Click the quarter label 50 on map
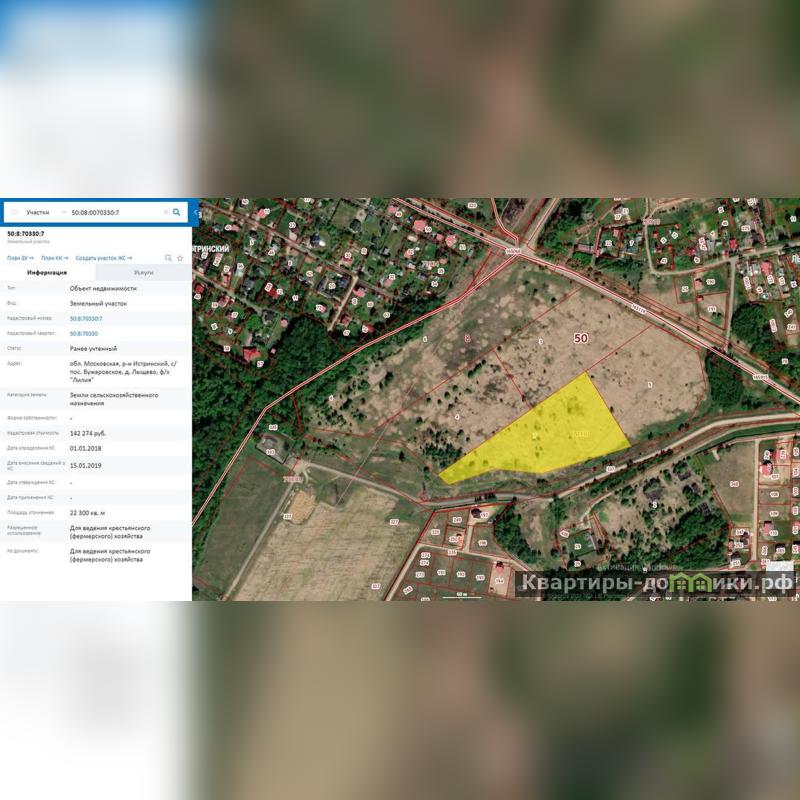Image resolution: width=800 pixels, height=800 pixels. [x=581, y=339]
